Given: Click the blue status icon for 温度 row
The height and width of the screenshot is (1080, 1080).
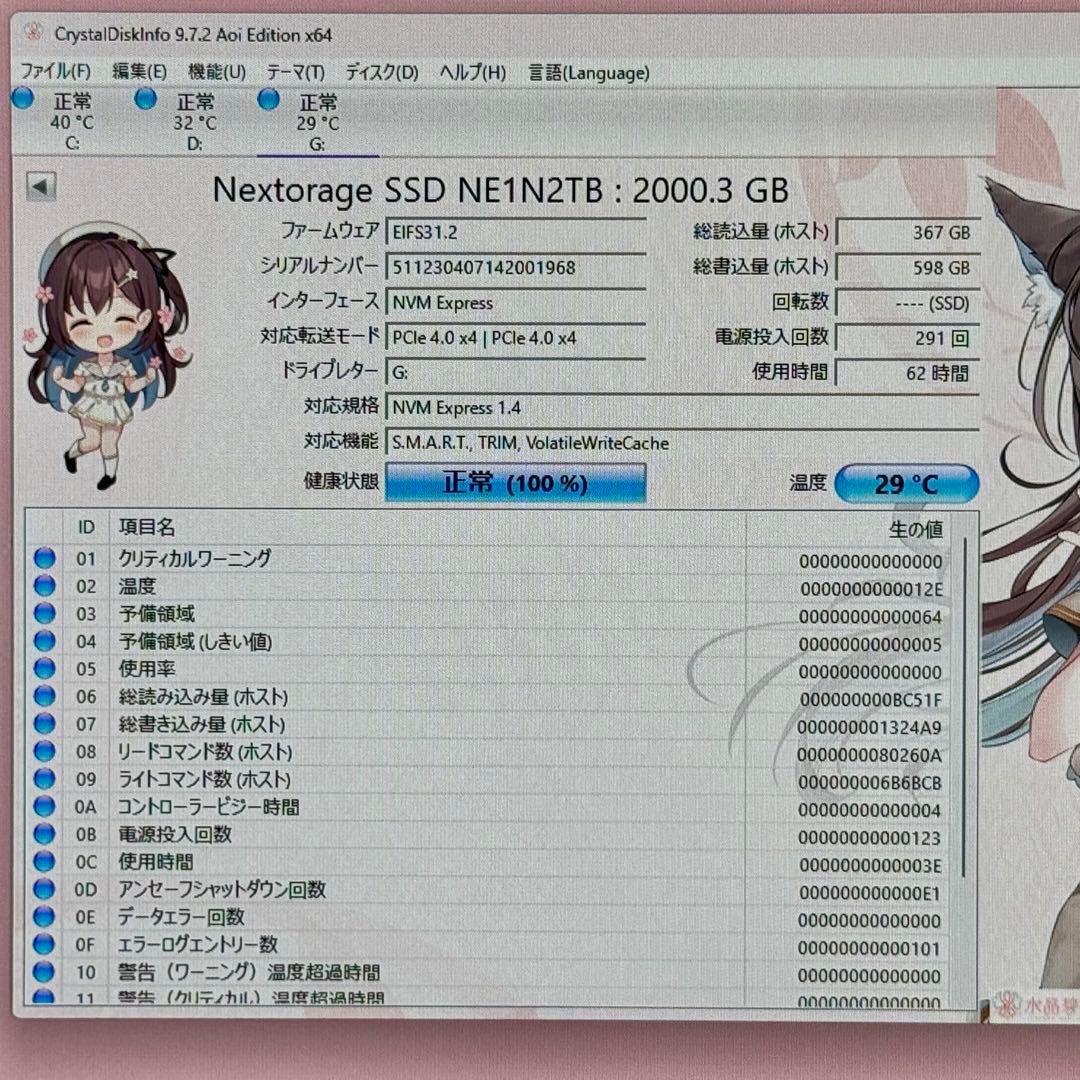Looking at the screenshot, I should tap(45, 585).
